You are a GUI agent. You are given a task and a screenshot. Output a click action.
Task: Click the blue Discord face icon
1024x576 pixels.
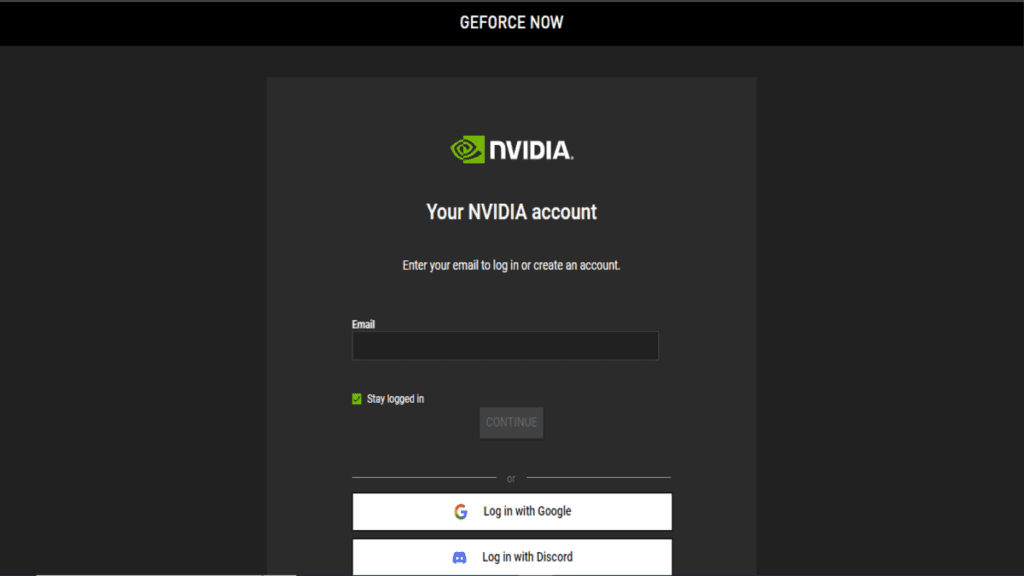click(x=459, y=557)
